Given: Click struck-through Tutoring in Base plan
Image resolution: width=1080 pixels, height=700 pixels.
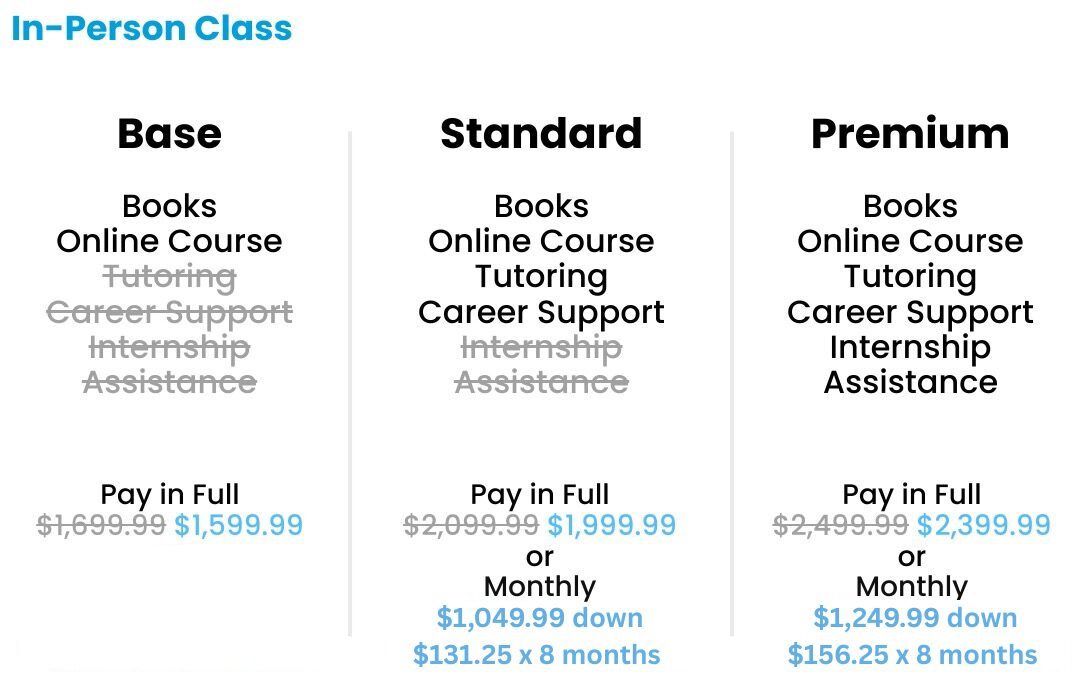Looking at the screenshot, I should 169,276.
